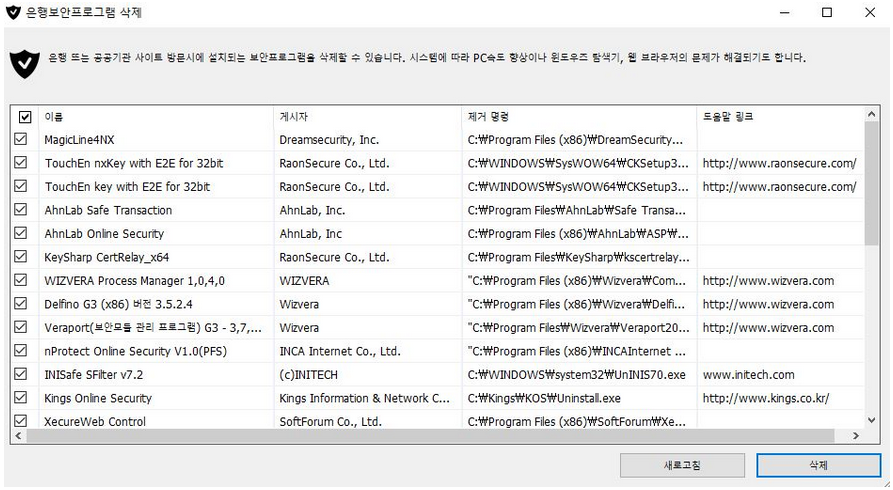Uncheck Kings Online Security checkbox

click(x=21, y=397)
